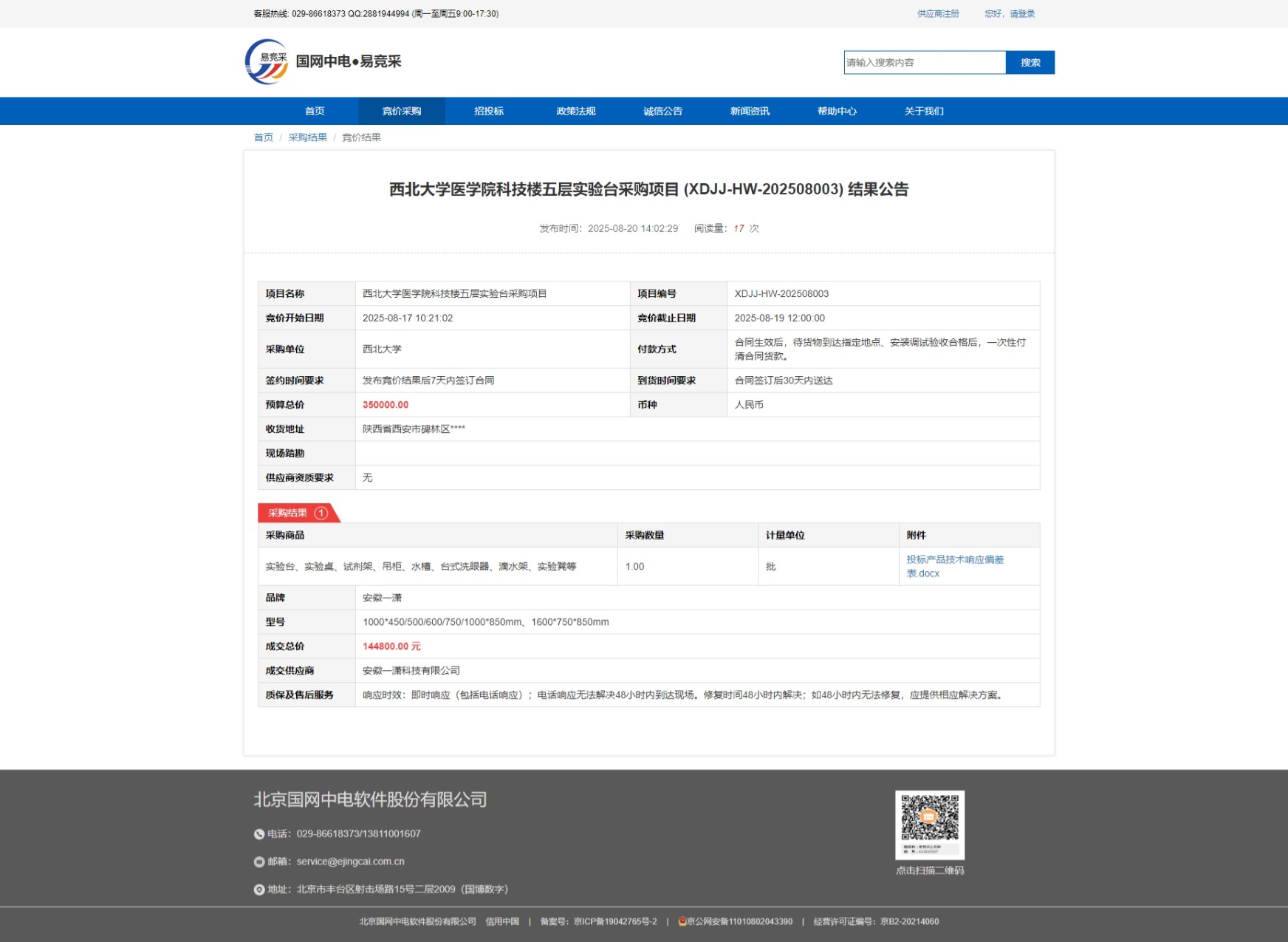The image size is (1288, 942).
Task: Click 采购结果 in the breadcrumb
Action: [307, 137]
